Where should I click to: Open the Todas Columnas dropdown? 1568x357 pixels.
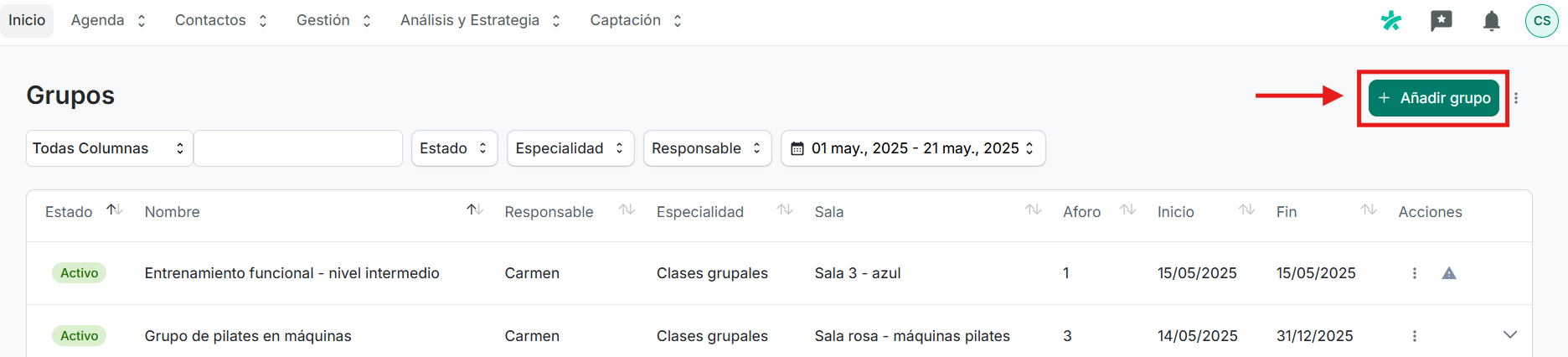(110, 148)
